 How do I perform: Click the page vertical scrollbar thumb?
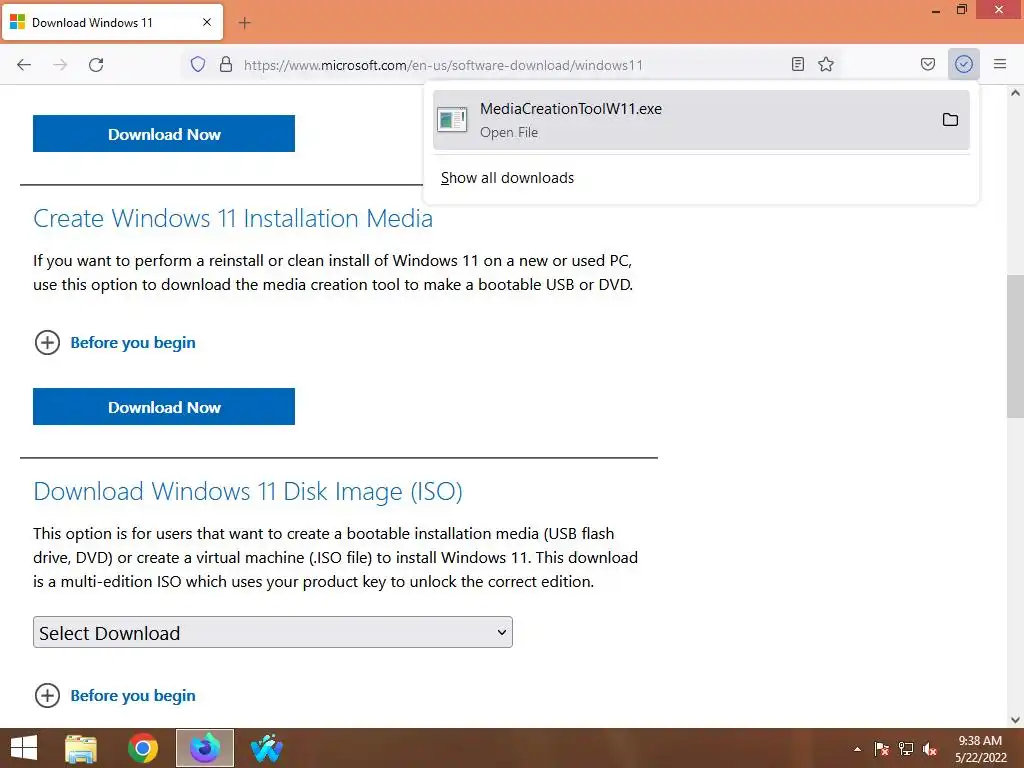pyautogui.click(x=1015, y=346)
